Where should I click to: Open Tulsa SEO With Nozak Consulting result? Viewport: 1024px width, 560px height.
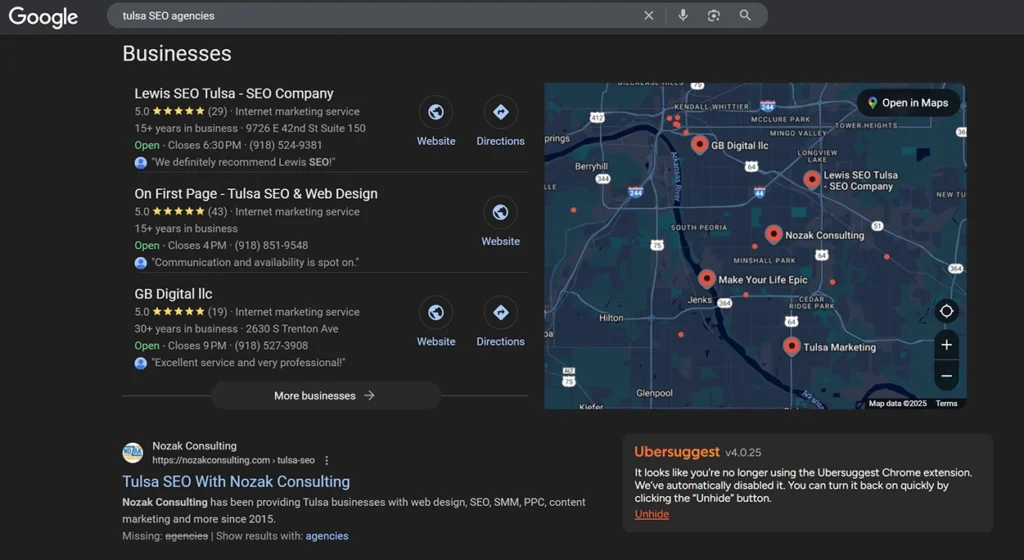coord(236,482)
